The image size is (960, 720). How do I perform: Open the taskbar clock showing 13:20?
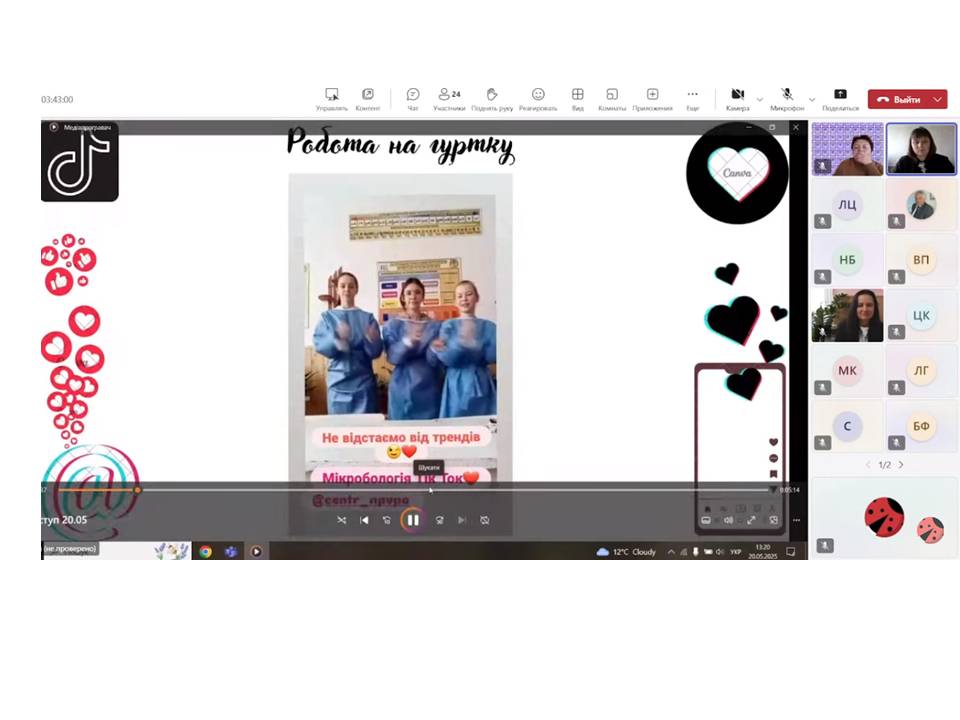pos(763,552)
